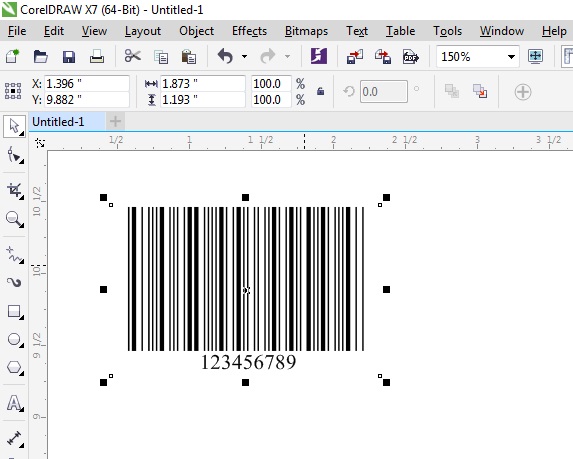Select the Shape tool
The width and height of the screenshot is (573, 459).
(x=14, y=155)
